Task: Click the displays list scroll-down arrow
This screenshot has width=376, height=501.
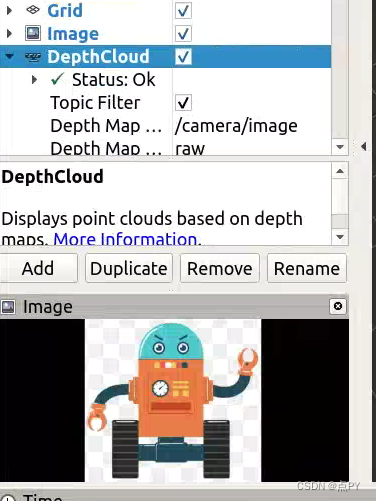Action: coord(340,147)
